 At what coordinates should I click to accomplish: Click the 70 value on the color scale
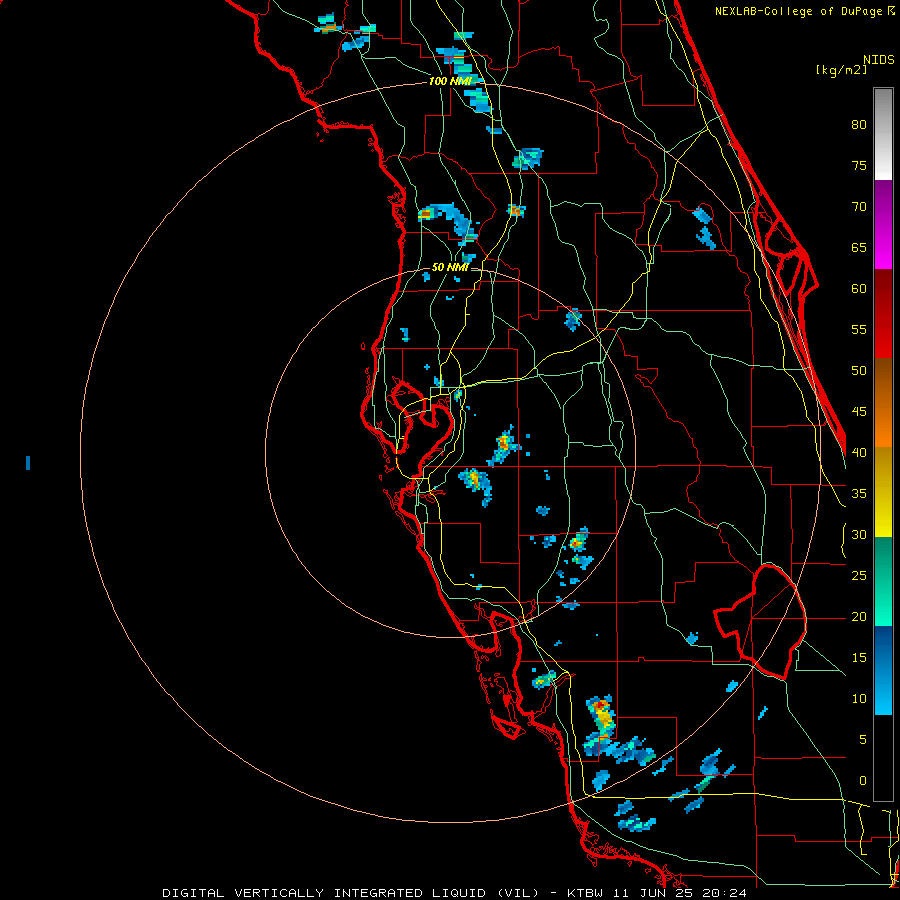pyautogui.click(x=859, y=207)
